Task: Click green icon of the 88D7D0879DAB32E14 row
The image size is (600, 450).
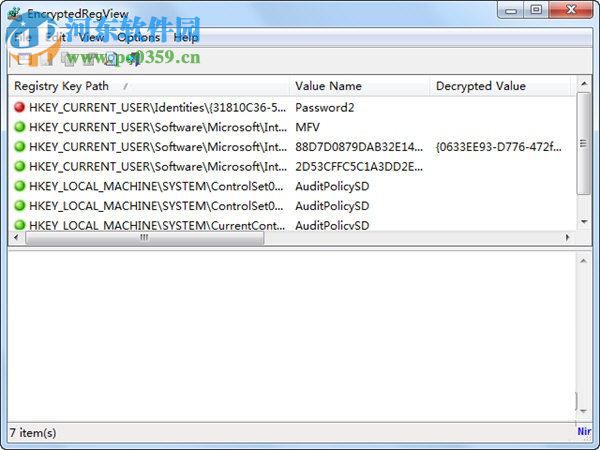Action: click(x=20, y=147)
